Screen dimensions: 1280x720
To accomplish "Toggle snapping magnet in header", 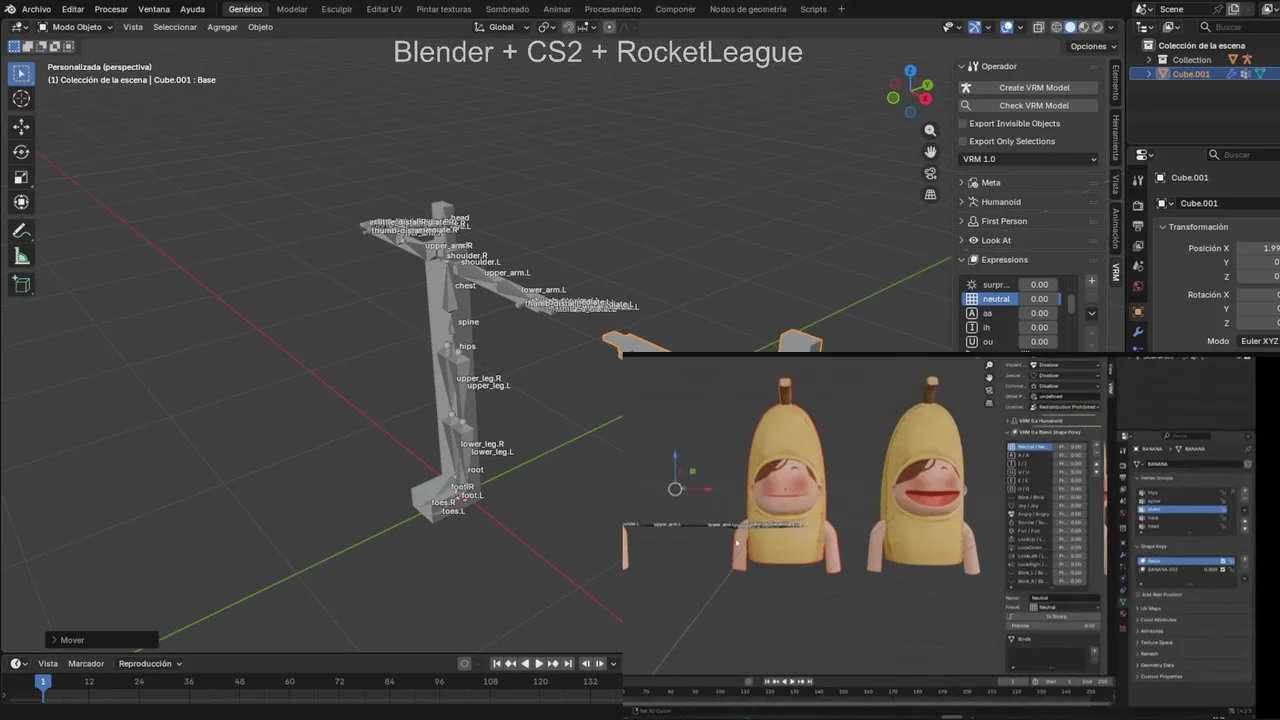I will pos(568,27).
